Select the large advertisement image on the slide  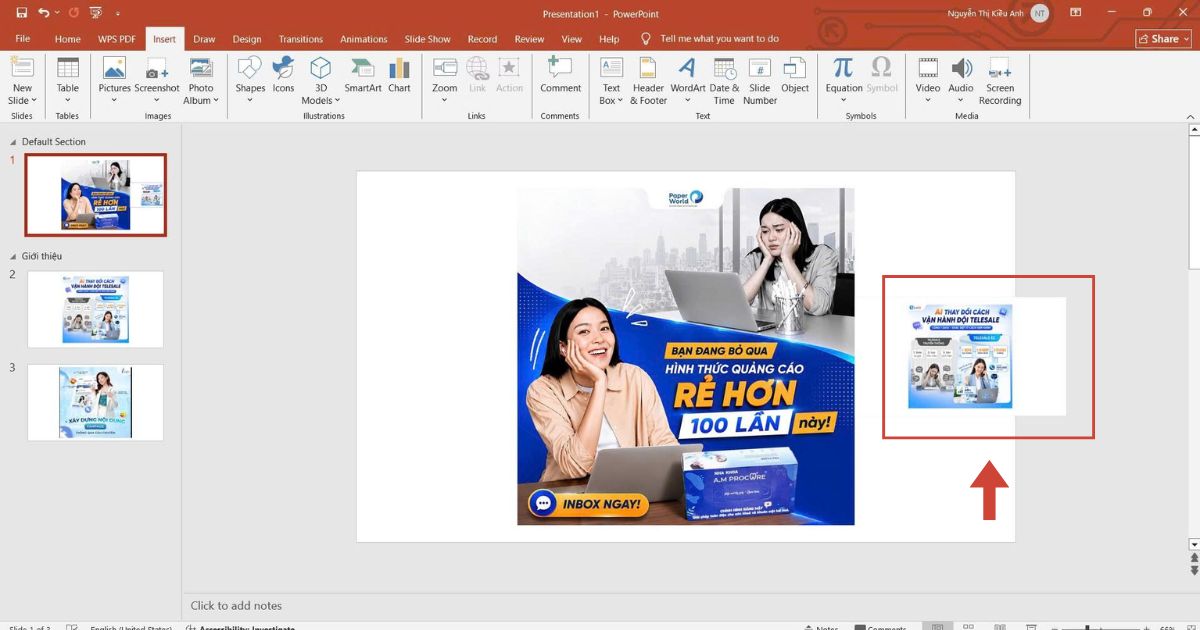point(686,356)
